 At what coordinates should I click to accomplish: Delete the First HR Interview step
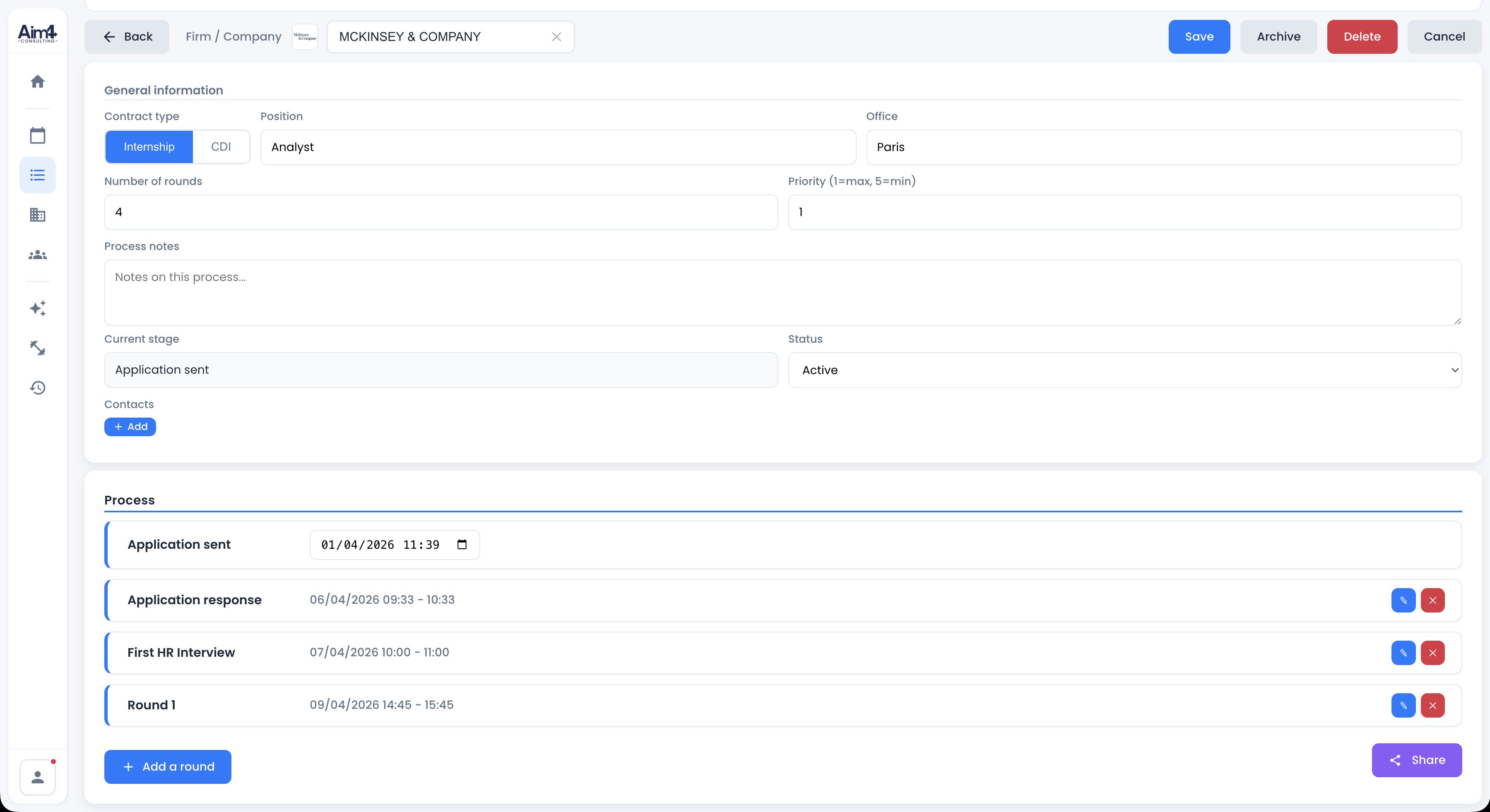[x=1433, y=653]
